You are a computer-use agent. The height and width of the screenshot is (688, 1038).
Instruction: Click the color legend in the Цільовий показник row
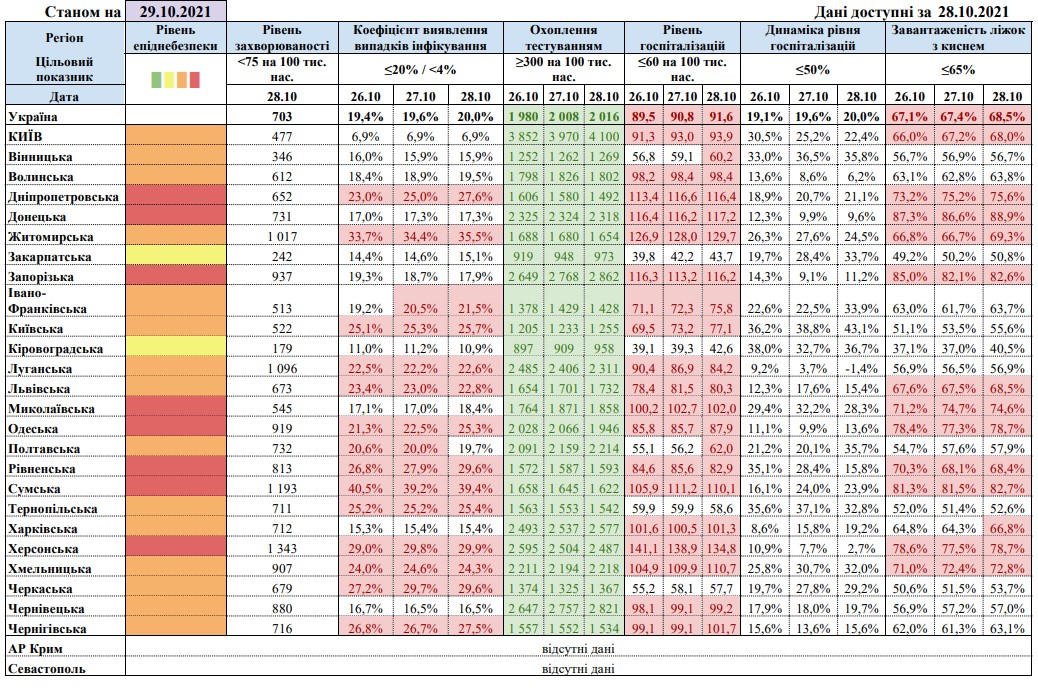(x=176, y=78)
